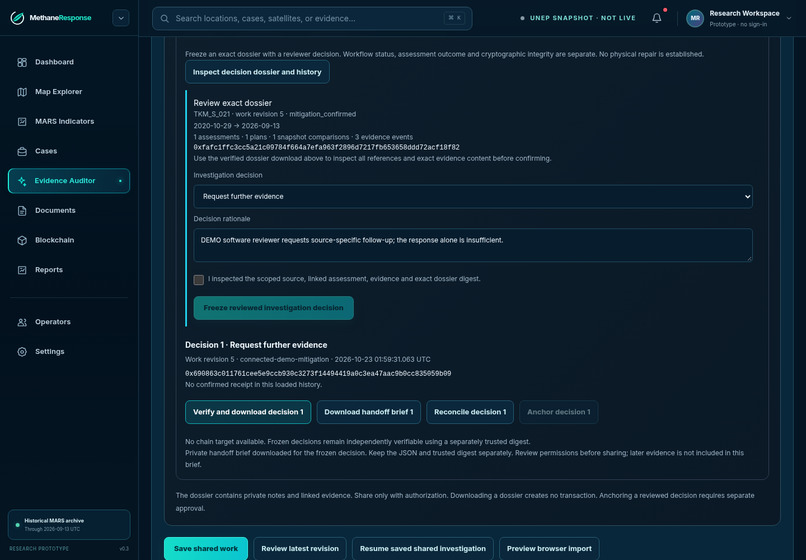
Task: Click the Map Explorer map icon
Action: pos(22,92)
